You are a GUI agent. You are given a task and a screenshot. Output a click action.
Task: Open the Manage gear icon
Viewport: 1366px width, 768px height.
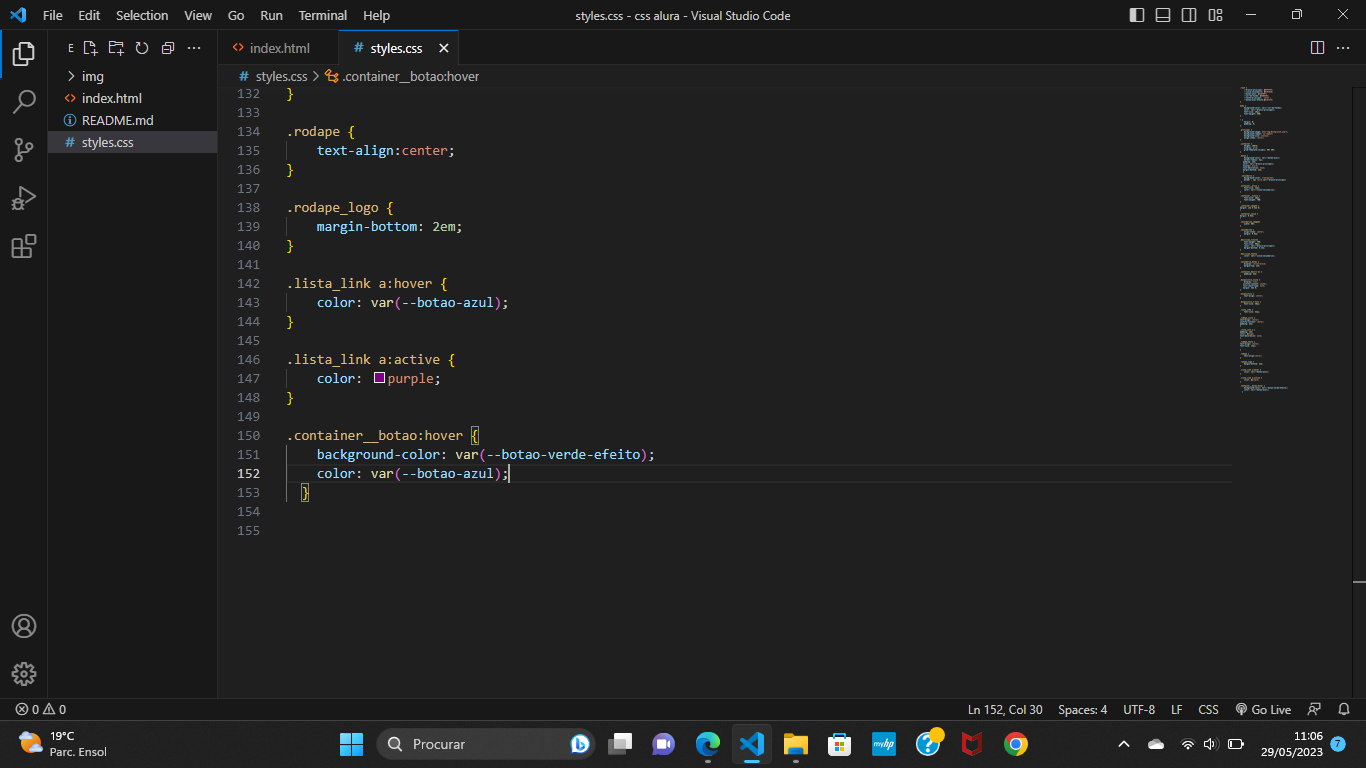(x=24, y=674)
